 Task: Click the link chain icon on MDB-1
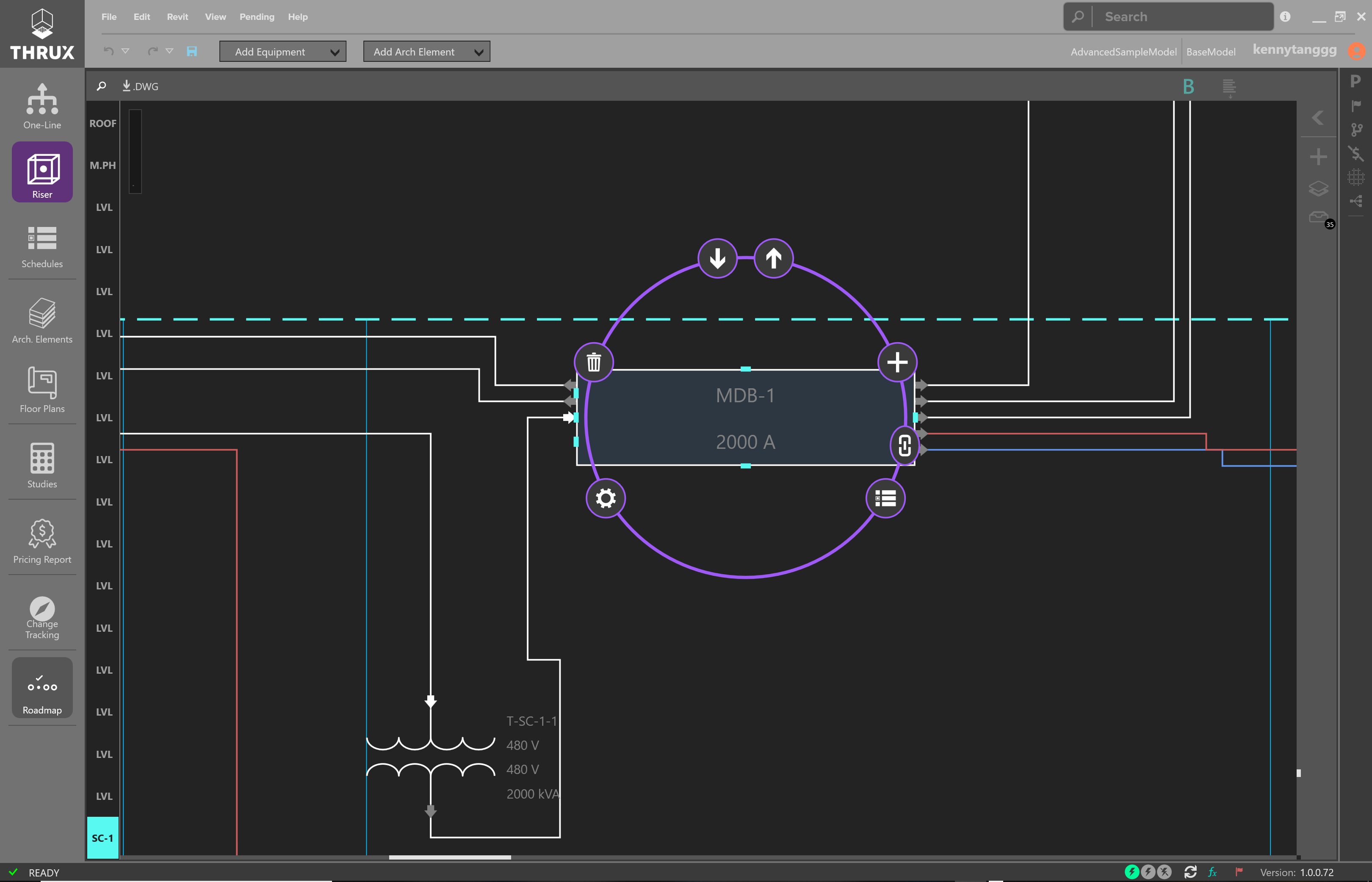pos(905,445)
